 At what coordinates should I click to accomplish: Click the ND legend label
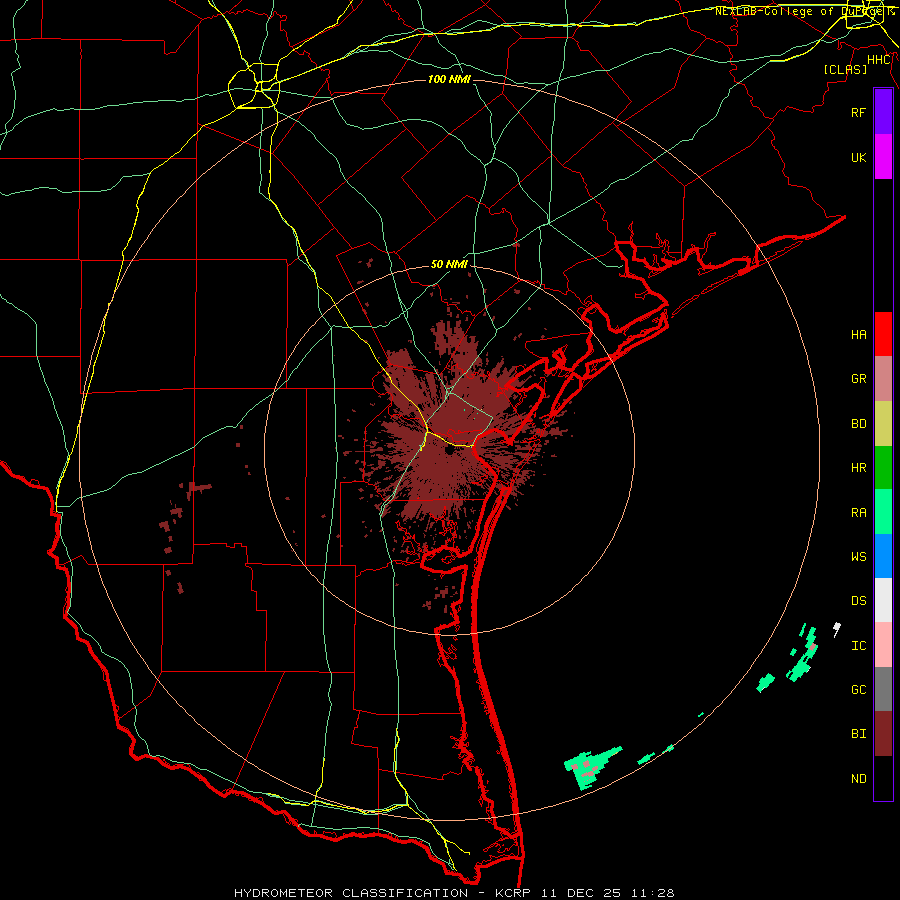coord(858,779)
